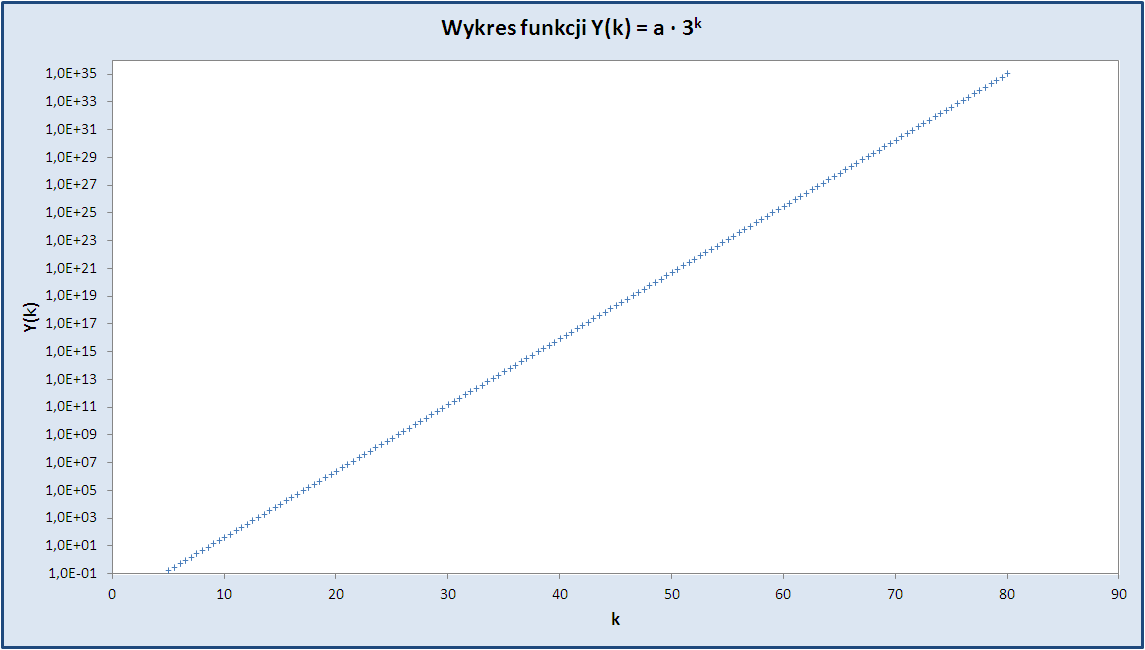Click x-axis label 80
This screenshot has width=1145, height=650.
[1007, 595]
